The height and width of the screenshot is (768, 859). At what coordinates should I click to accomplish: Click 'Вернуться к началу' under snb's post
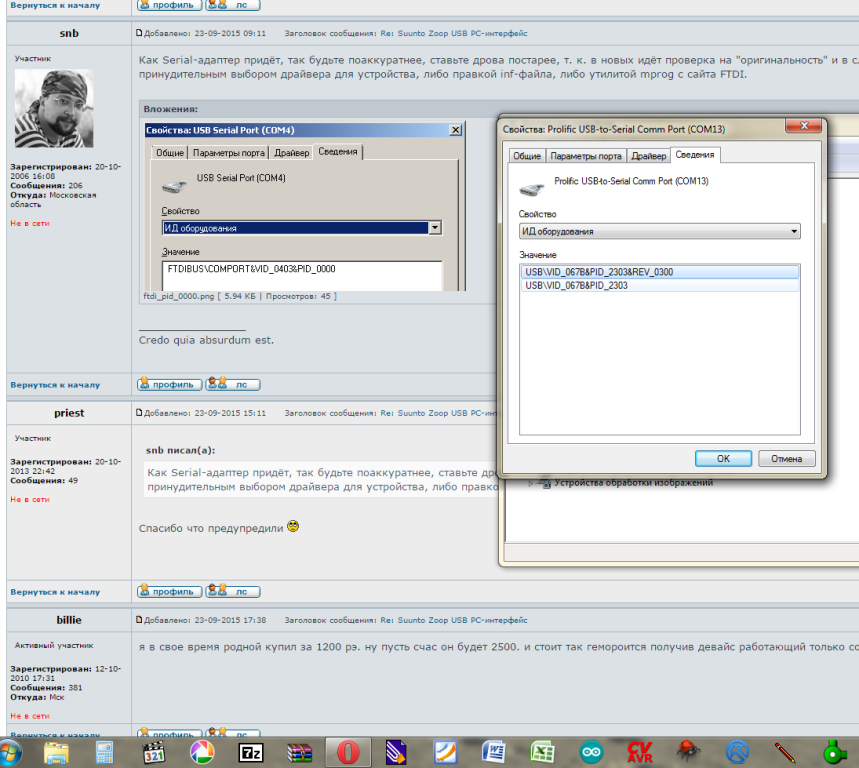(55, 385)
